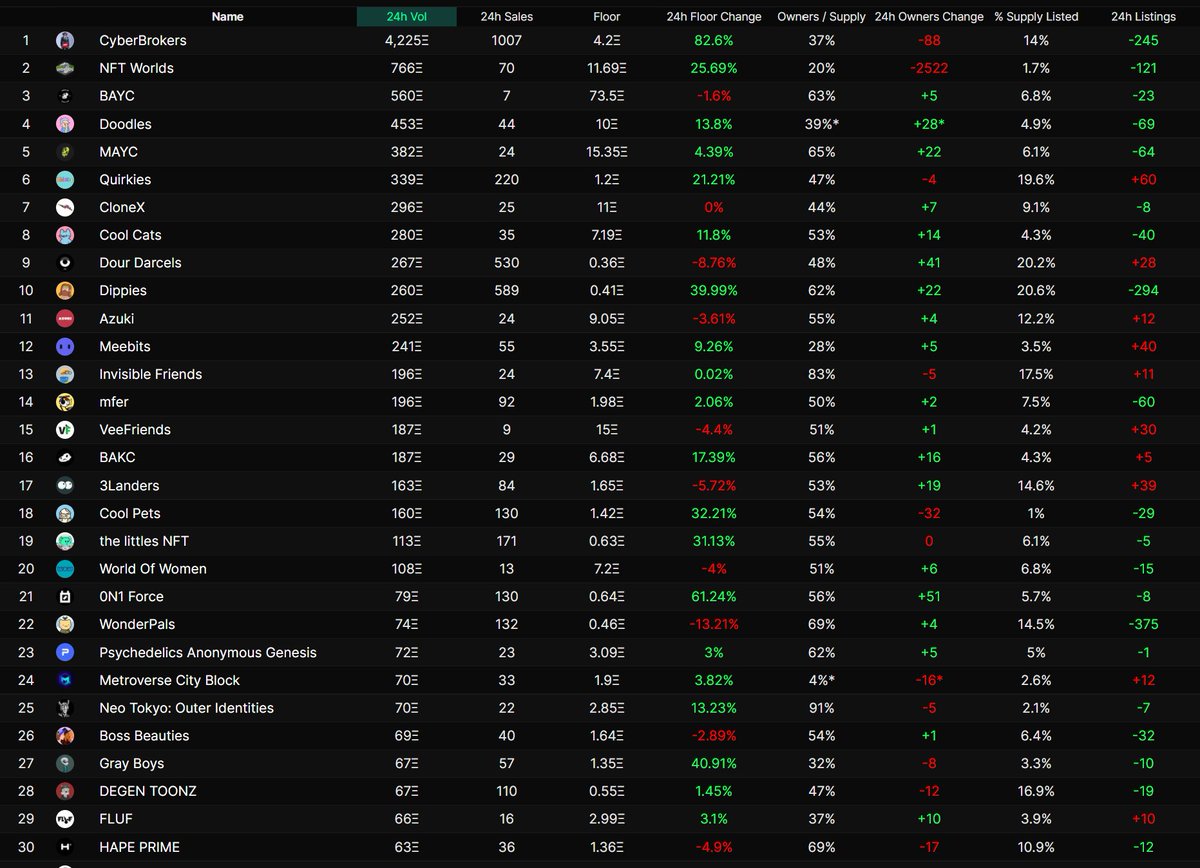The width and height of the screenshot is (1200, 868).
Task: Sort by the 24h Owners Change header
Action: [929, 16]
